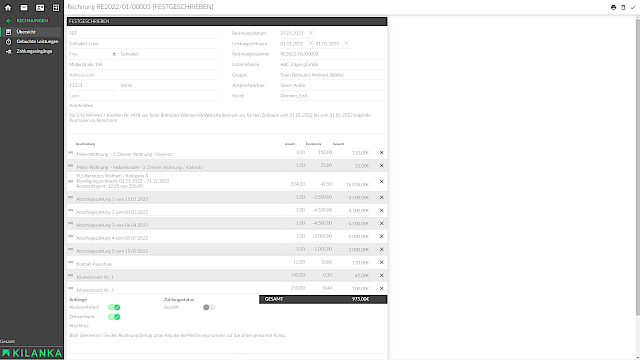Open Gebuchte Leistungen in the sidebar

(31, 42)
